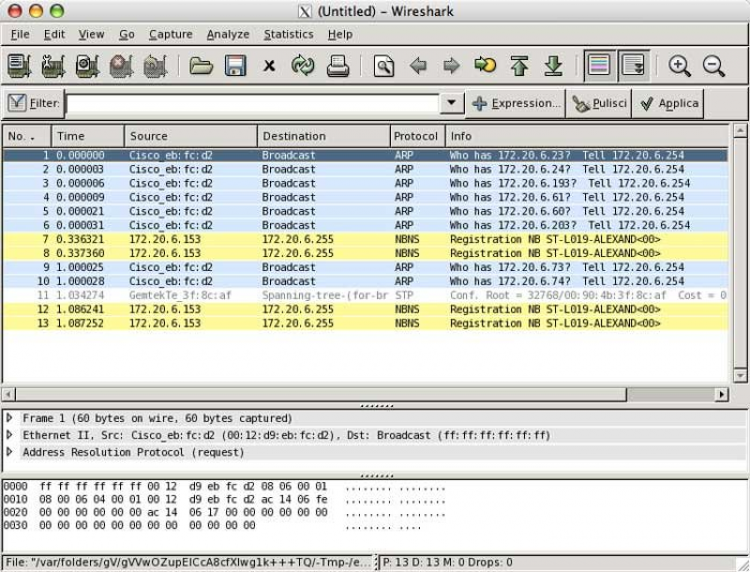Select STP packet 11 from GemtekTe
Viewport: 750px width, 572px height.
coord(365,295)
